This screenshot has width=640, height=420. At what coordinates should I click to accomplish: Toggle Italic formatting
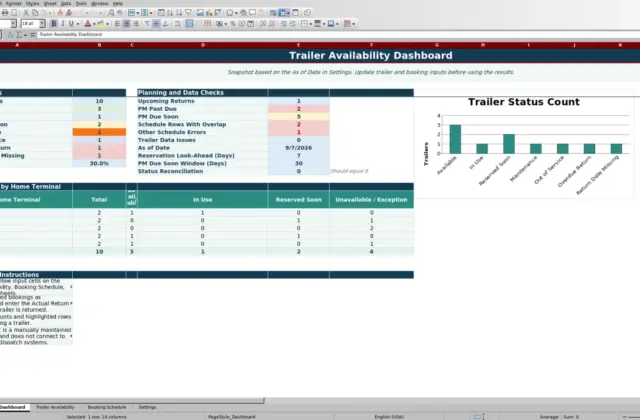[x=63, y=24]
